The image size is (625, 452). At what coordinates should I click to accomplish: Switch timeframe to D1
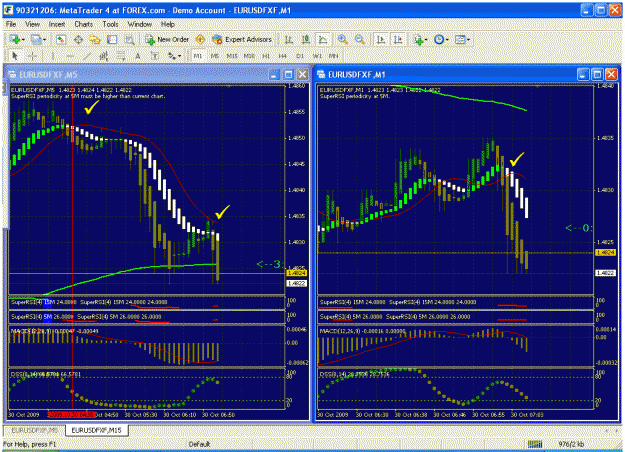300,56
